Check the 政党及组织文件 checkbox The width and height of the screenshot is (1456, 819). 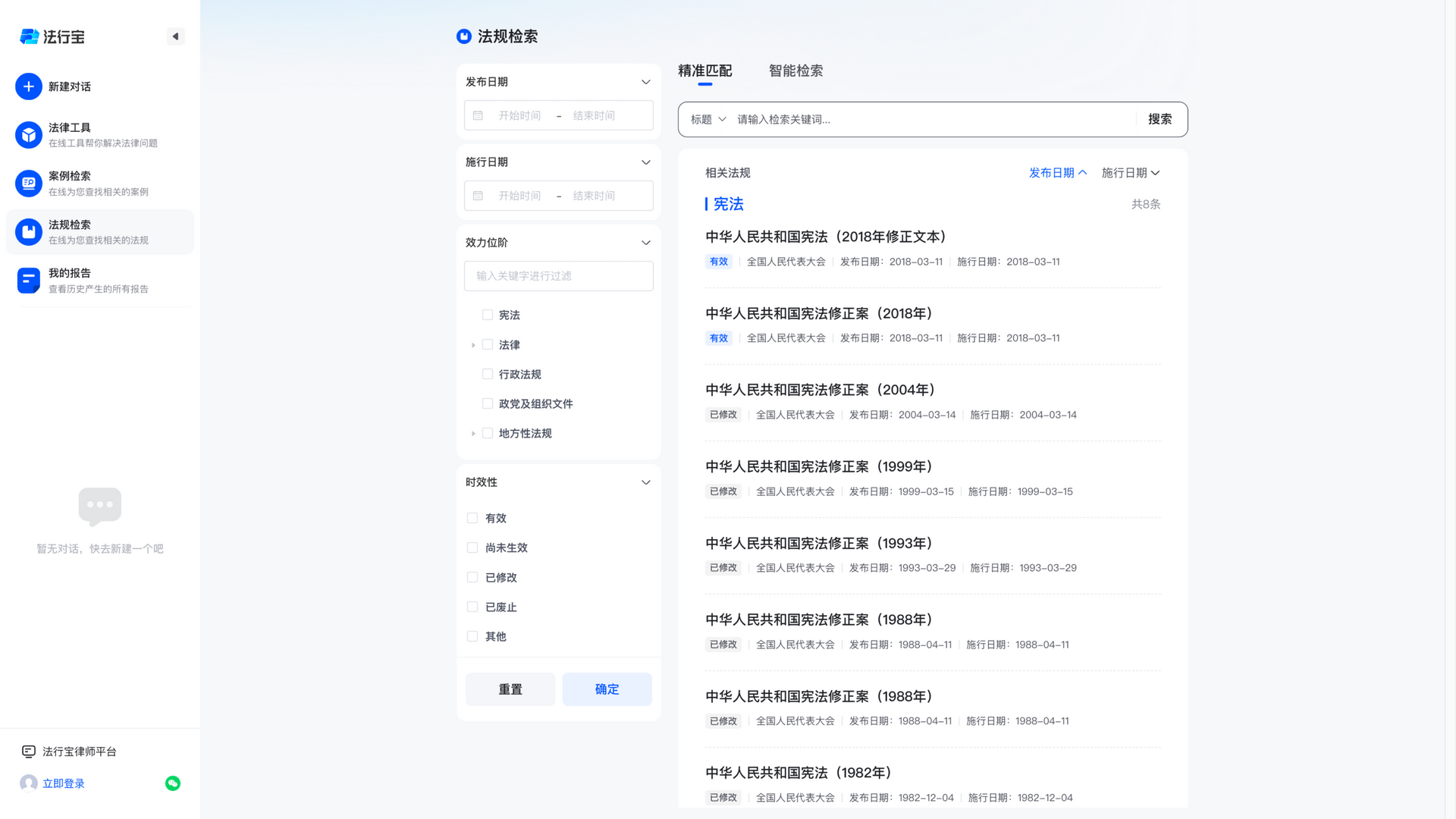point(488,403)
